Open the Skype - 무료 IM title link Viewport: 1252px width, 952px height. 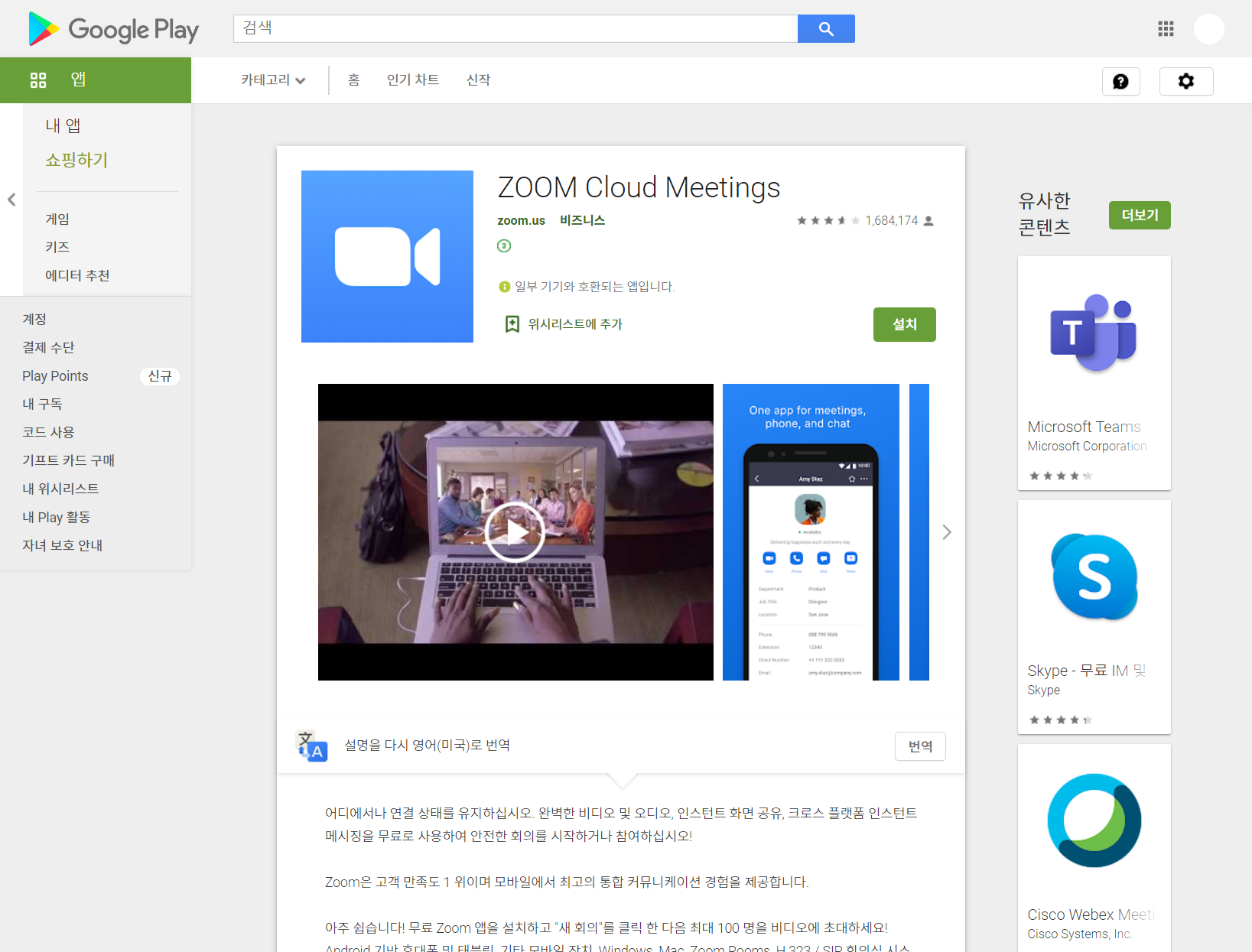(x=1086, y=671)
